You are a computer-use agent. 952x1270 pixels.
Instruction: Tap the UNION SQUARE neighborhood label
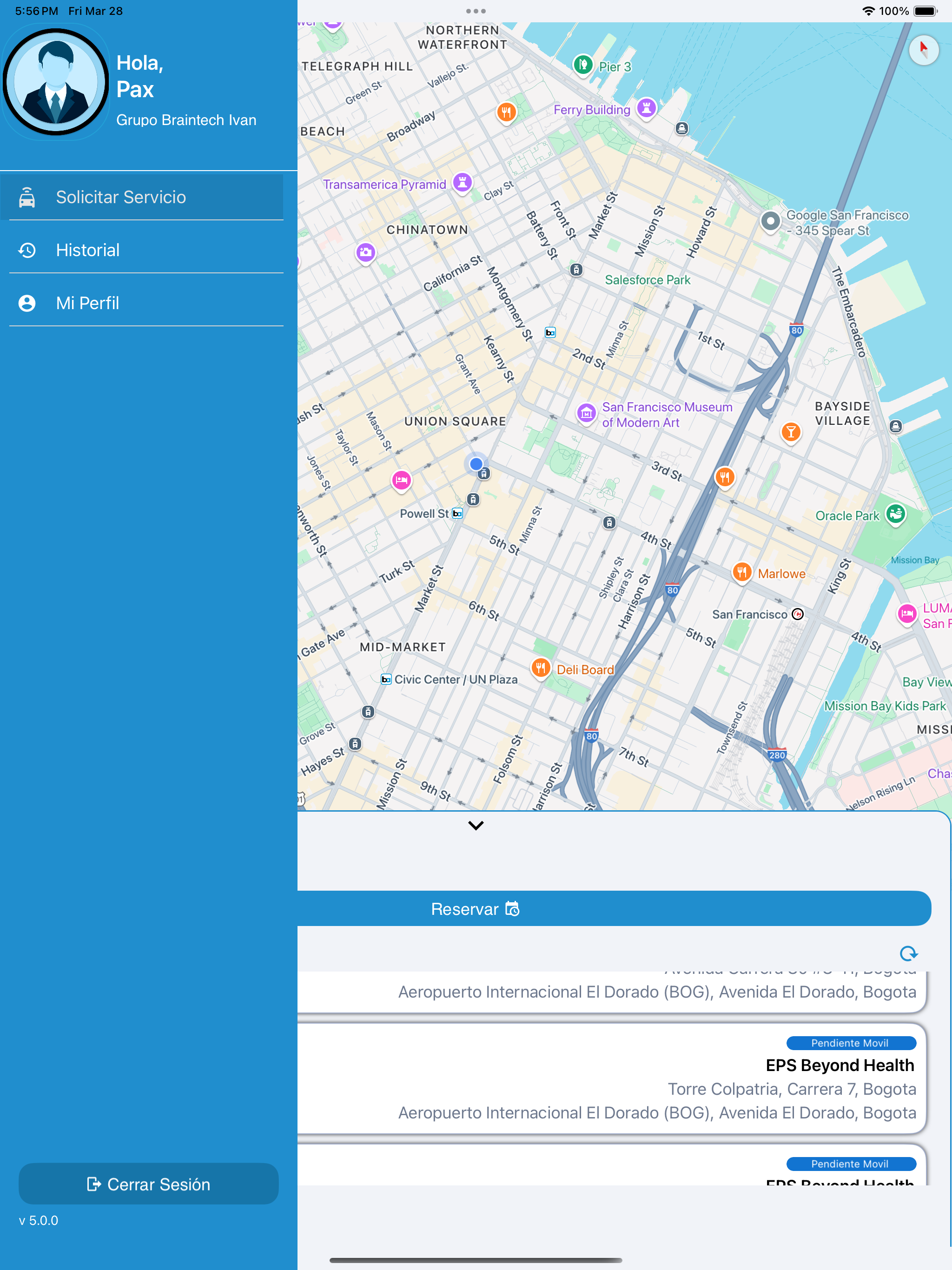tap(456, 422)
